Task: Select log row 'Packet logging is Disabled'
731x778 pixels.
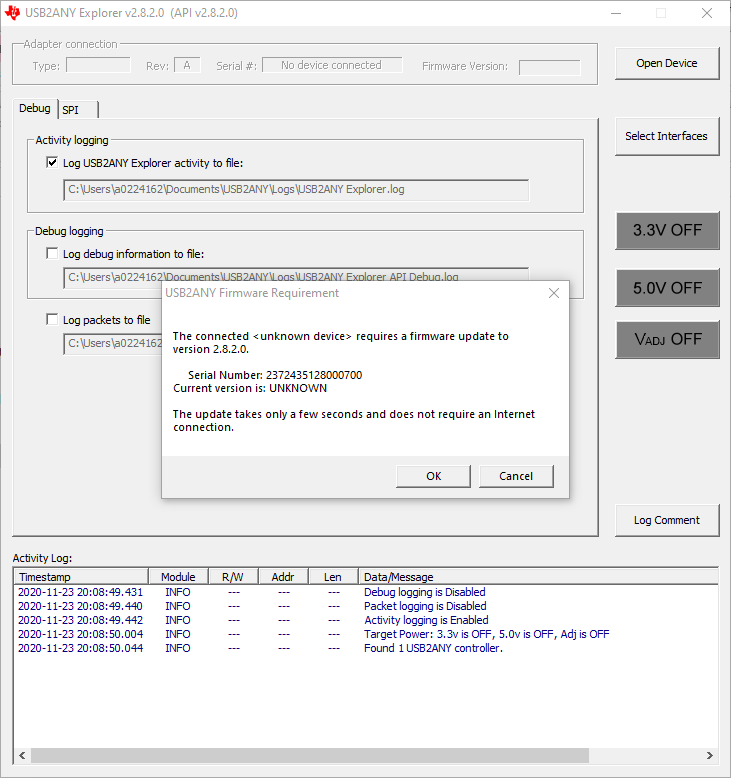Action: 366,606
